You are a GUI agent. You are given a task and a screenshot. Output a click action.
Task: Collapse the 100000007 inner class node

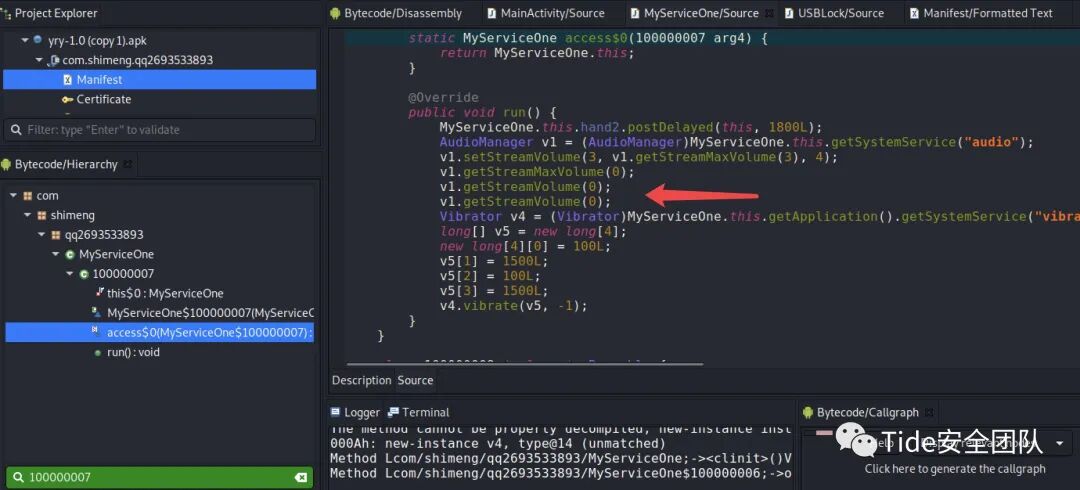coord(70,274)
